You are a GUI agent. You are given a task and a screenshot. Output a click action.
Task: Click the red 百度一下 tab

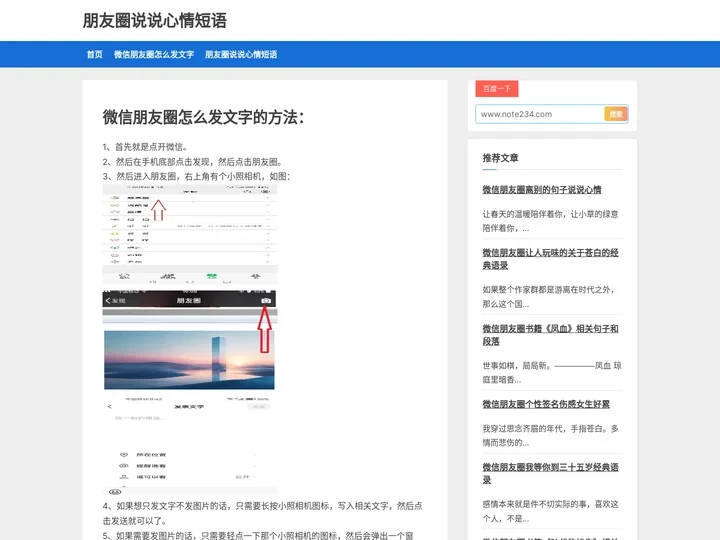click(x=497, y=89)
